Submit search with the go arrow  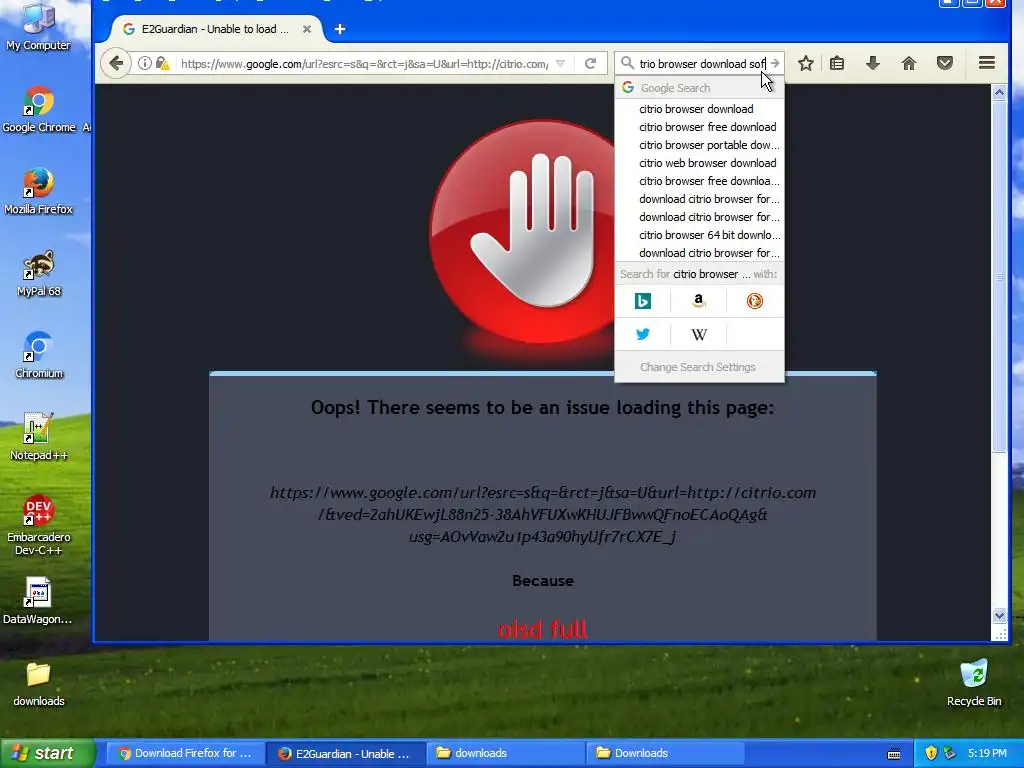pos(775,63)
